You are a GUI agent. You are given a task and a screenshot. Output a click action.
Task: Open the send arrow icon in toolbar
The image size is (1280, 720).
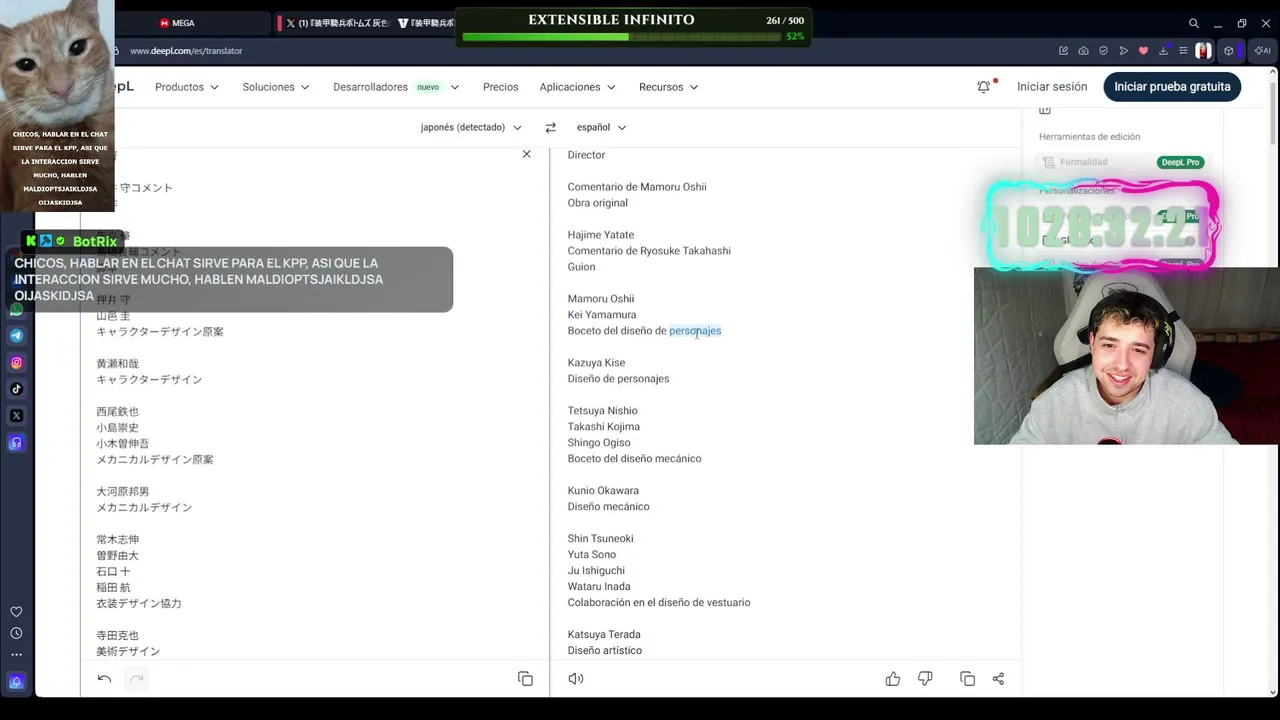pos(1124,51)
